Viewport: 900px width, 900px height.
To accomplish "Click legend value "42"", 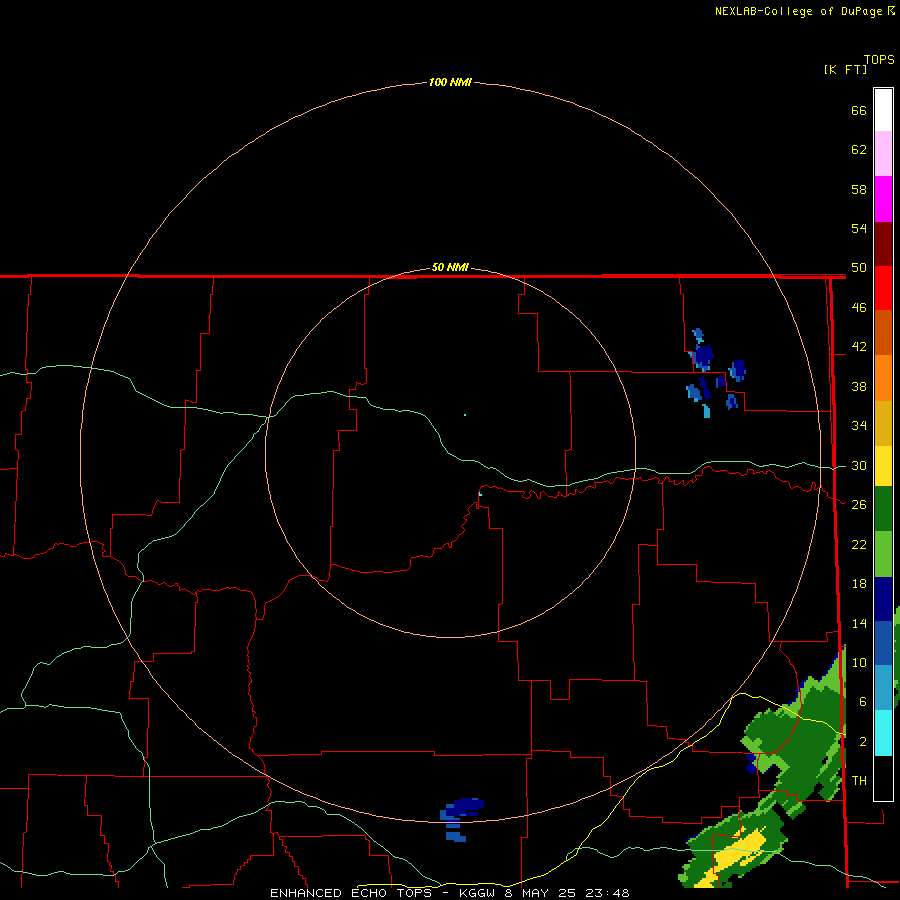I will tap(859, 347).
